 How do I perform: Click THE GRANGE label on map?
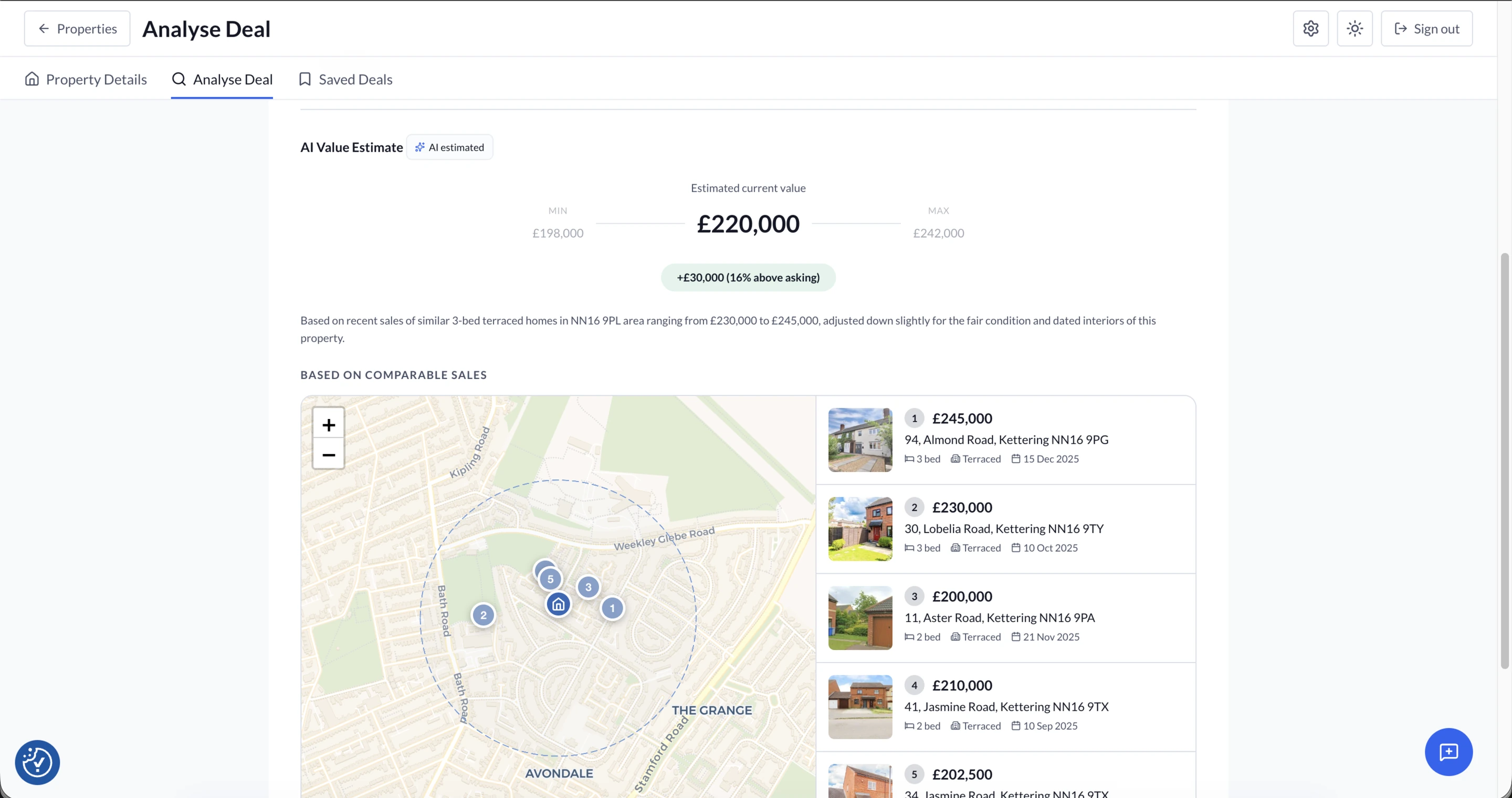pos(712,710)
